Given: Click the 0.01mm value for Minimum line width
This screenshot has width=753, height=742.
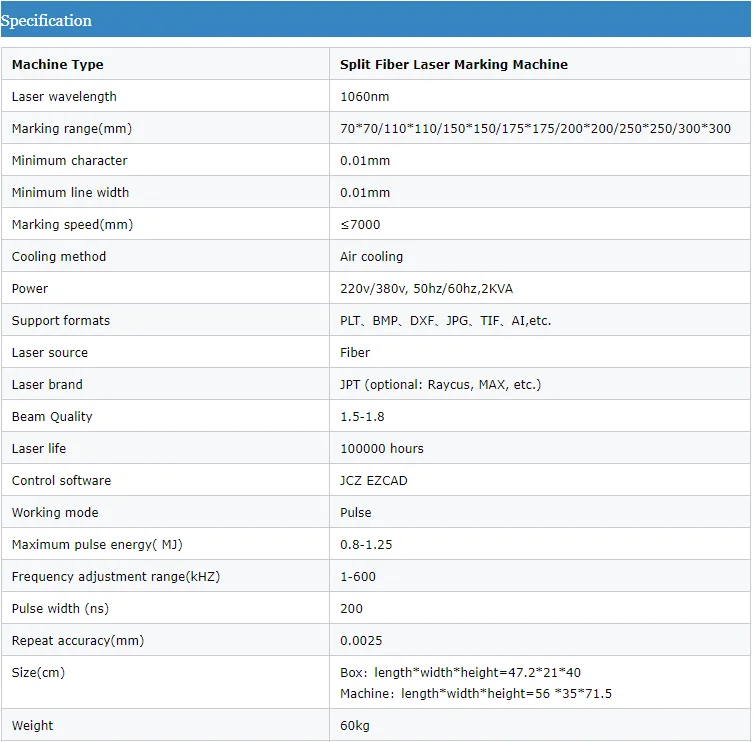Looking at the screenshot, I should click(365, 193).
